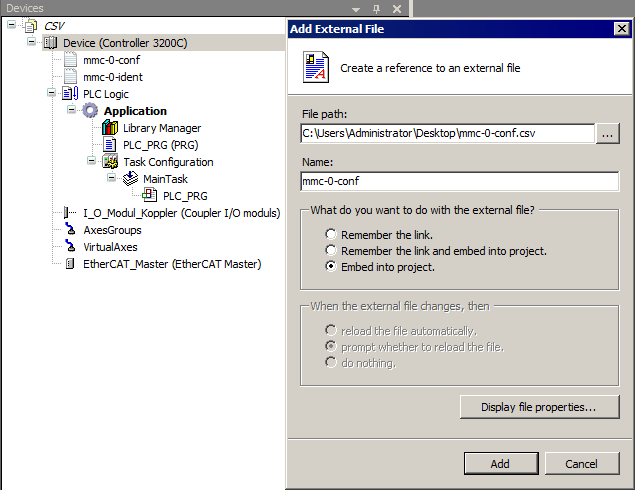The image size is (635, 490).
Task: Select 'prompt whether to reload the file.'
Action: [x=331, y=346]
